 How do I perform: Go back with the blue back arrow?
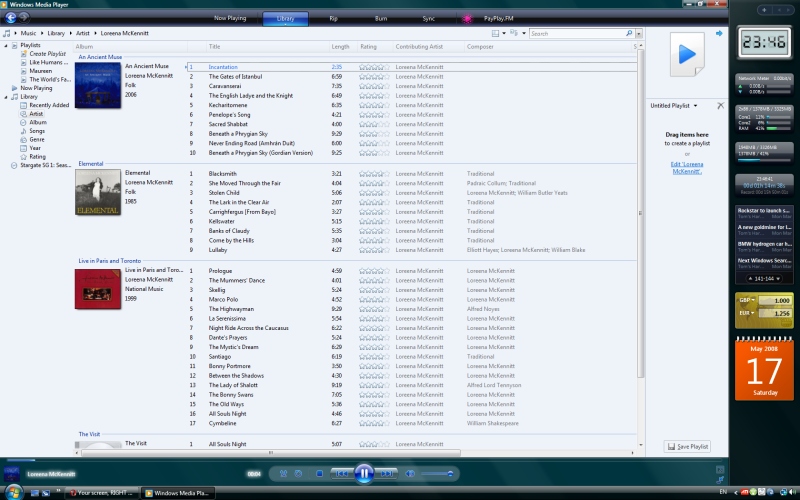click(x=11, y=18)
